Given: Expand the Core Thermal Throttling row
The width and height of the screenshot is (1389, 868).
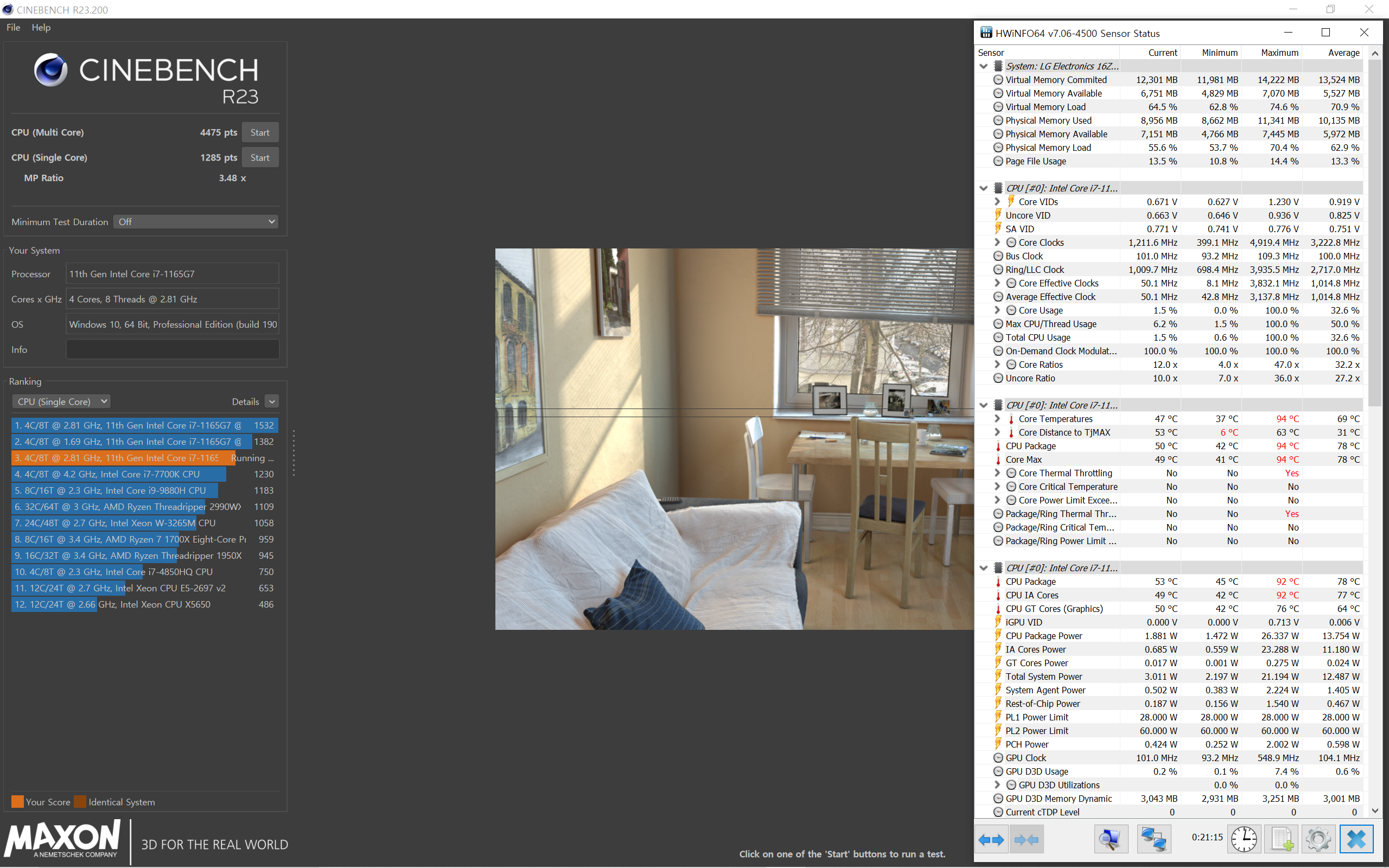Looking at the screenshot, I should pyautogui.click(x=998, y=473).
